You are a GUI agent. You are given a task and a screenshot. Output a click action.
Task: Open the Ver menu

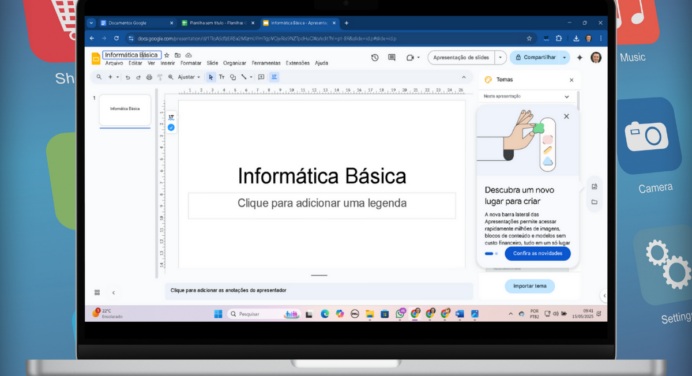point(151,63)
